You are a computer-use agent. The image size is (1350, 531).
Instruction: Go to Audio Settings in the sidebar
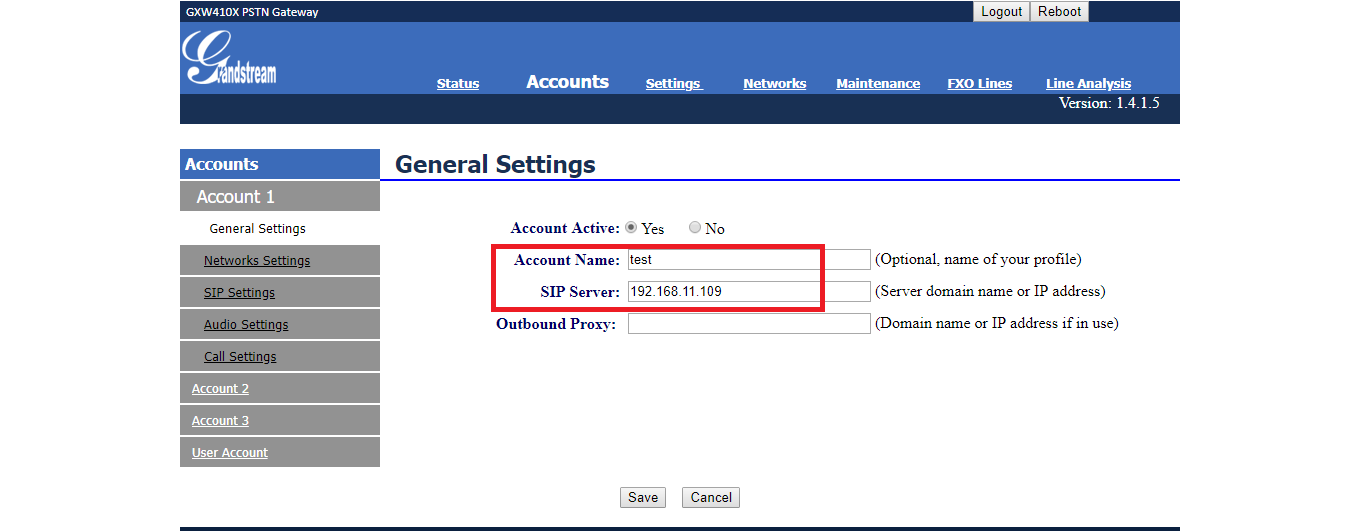coord(246,325)
